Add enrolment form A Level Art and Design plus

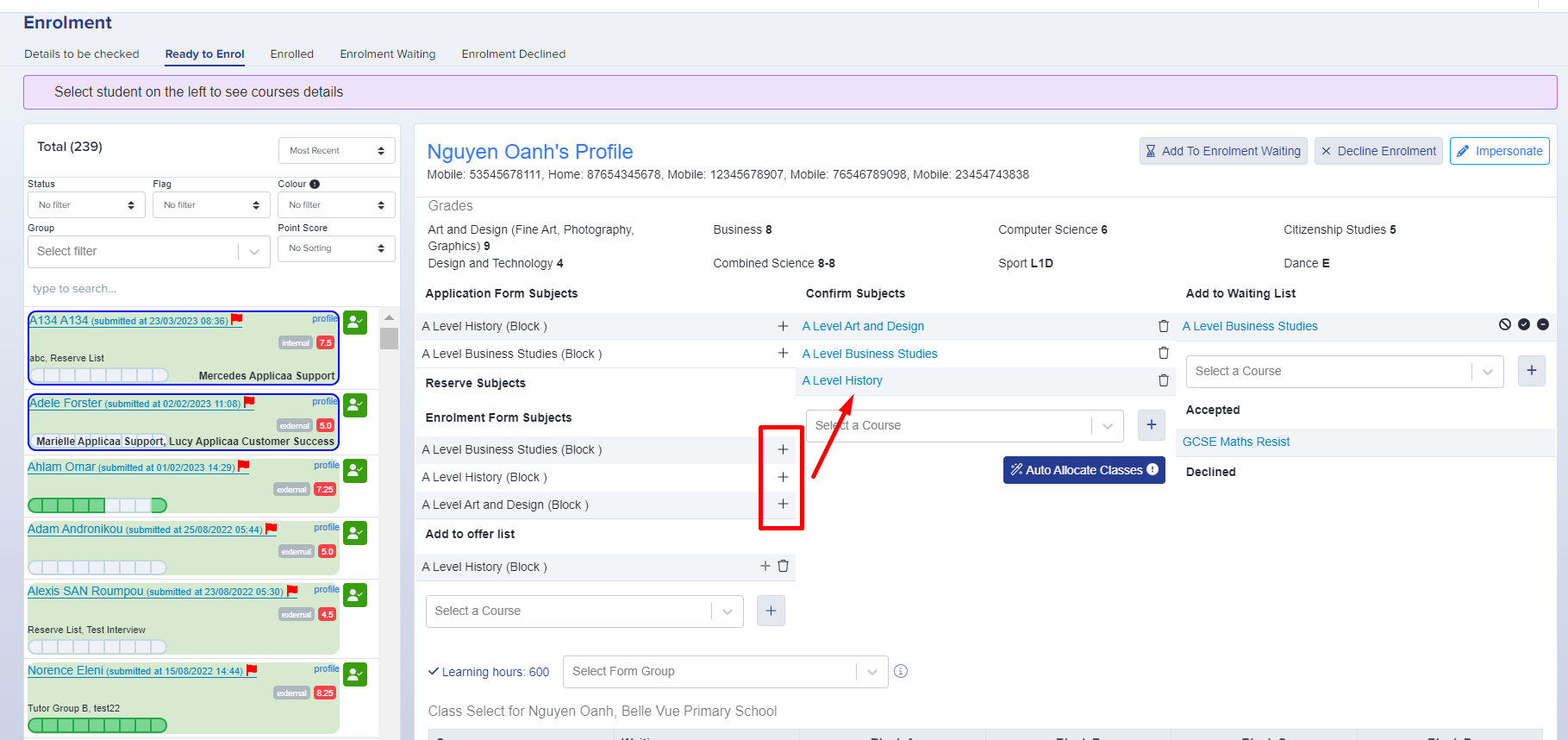(783, 504)
